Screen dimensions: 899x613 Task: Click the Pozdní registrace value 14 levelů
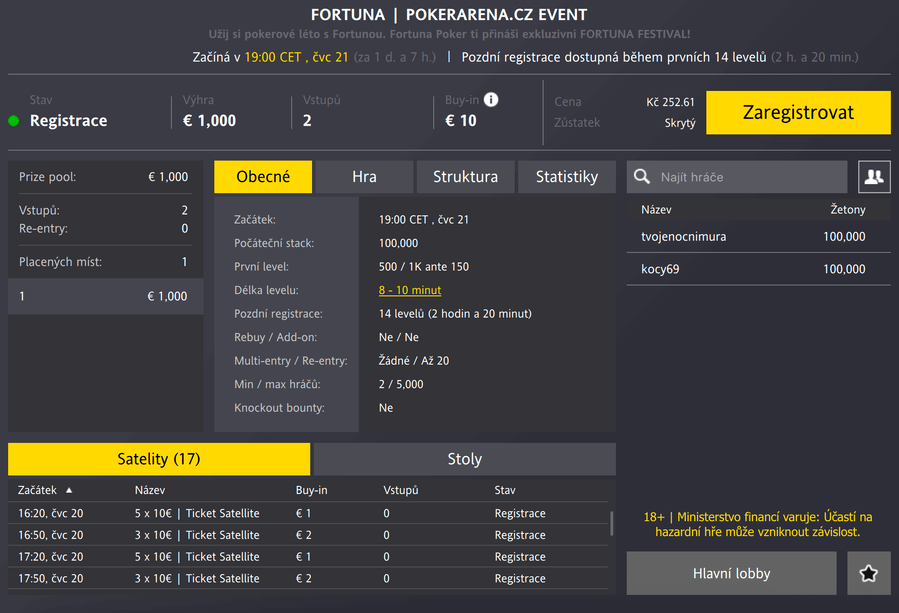pos(455,314)
